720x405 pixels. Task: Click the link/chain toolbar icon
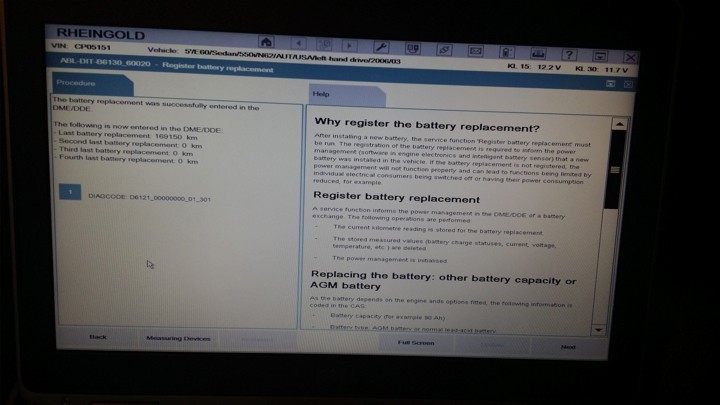pyautogui.click(x=444, y=50)
